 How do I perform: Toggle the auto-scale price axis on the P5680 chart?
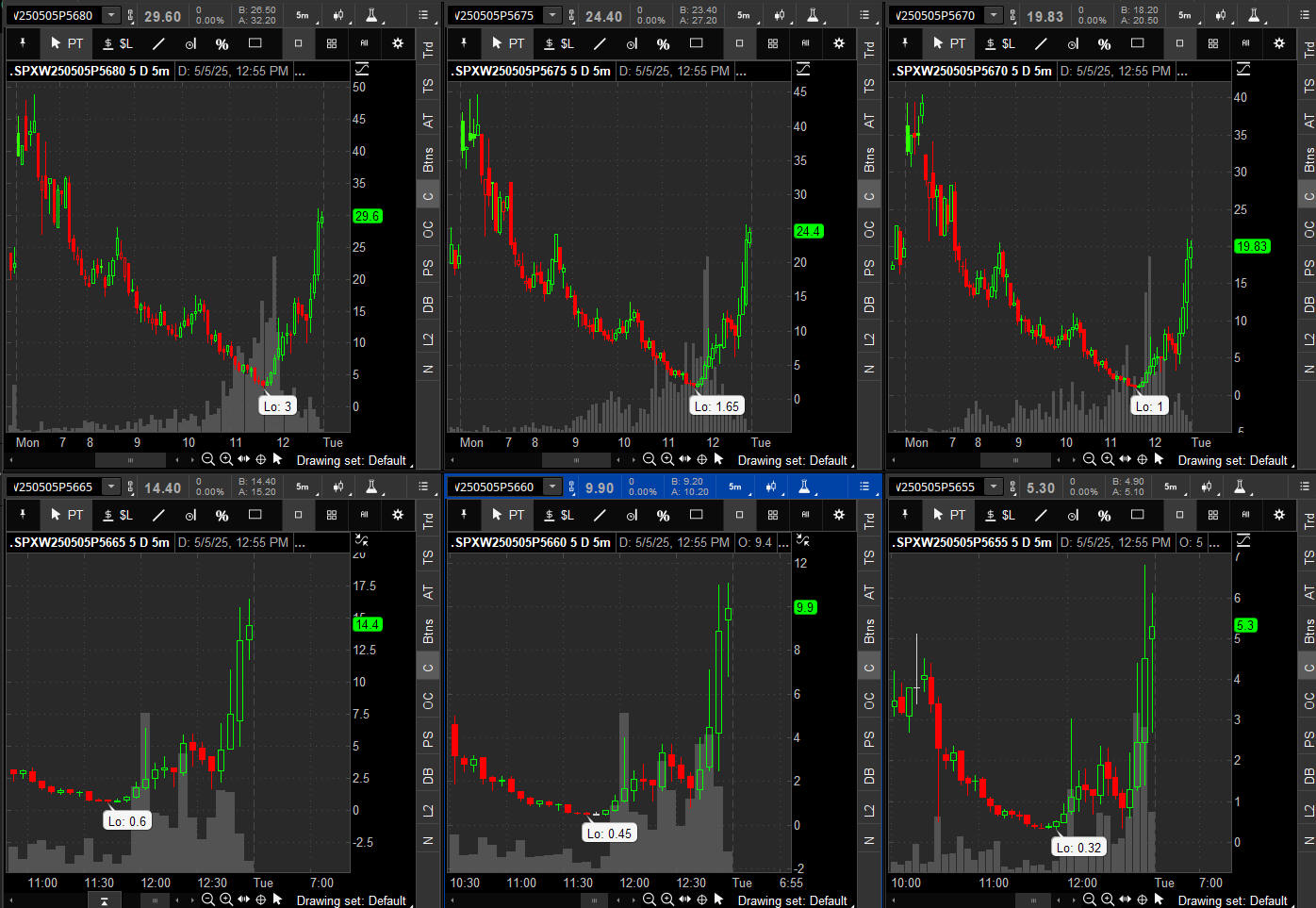361,69
